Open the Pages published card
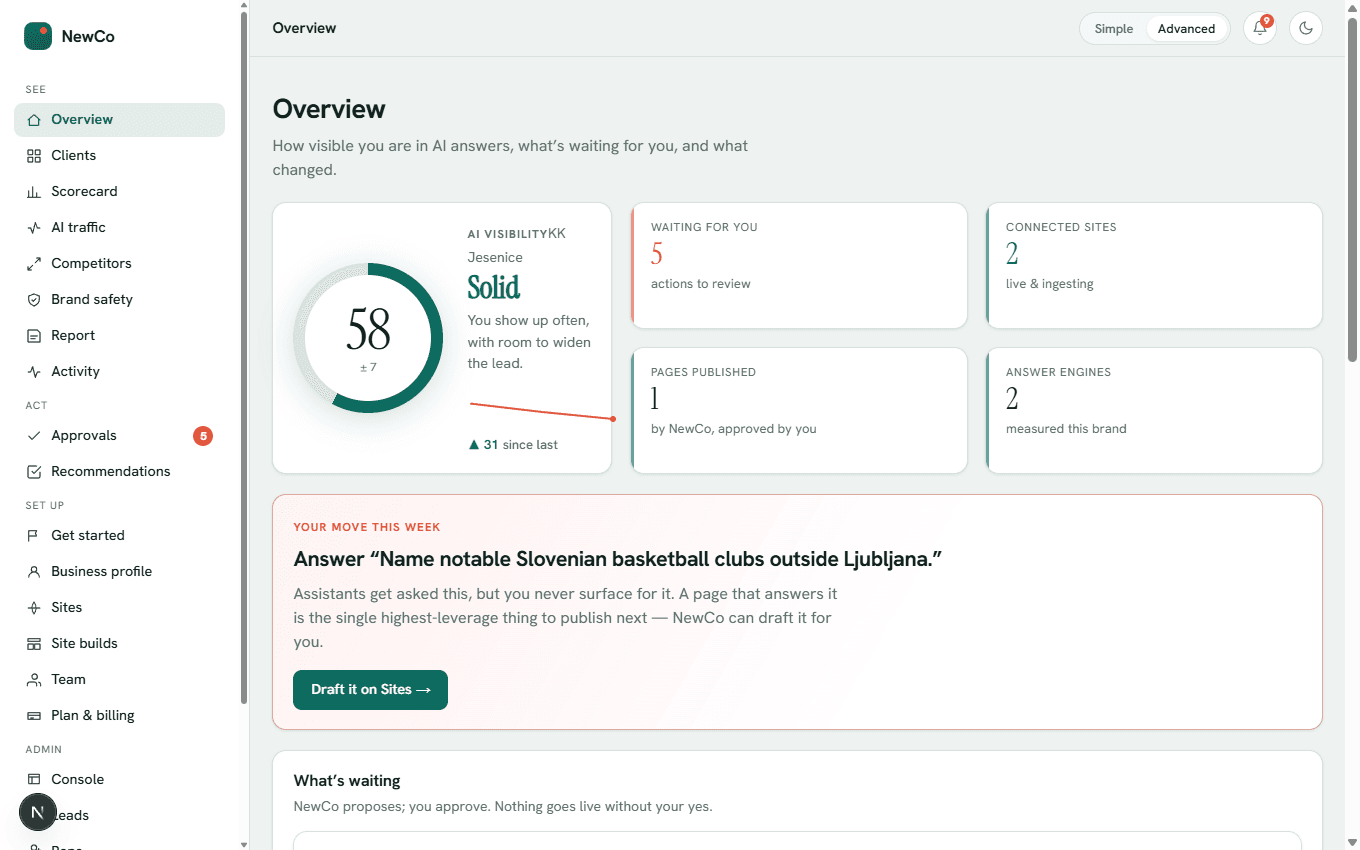Screen dimensions: 1360x850 pos(799,410)
